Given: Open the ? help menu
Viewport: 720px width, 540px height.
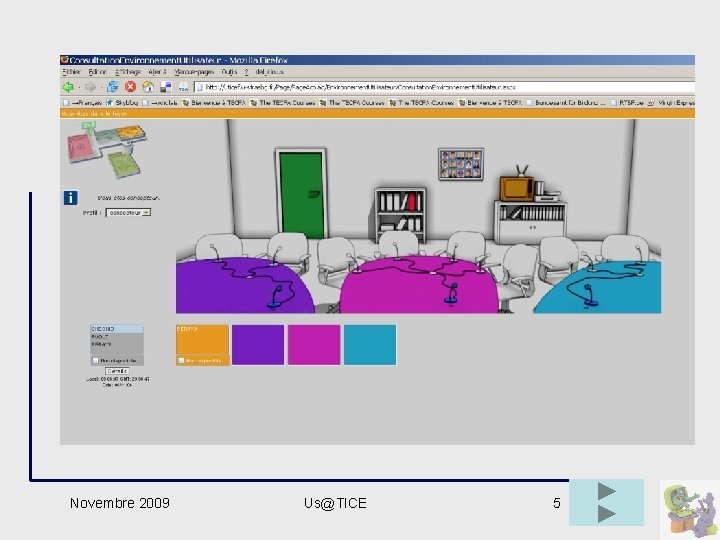Looking at the screenshot, I should (x=247, y=72).
